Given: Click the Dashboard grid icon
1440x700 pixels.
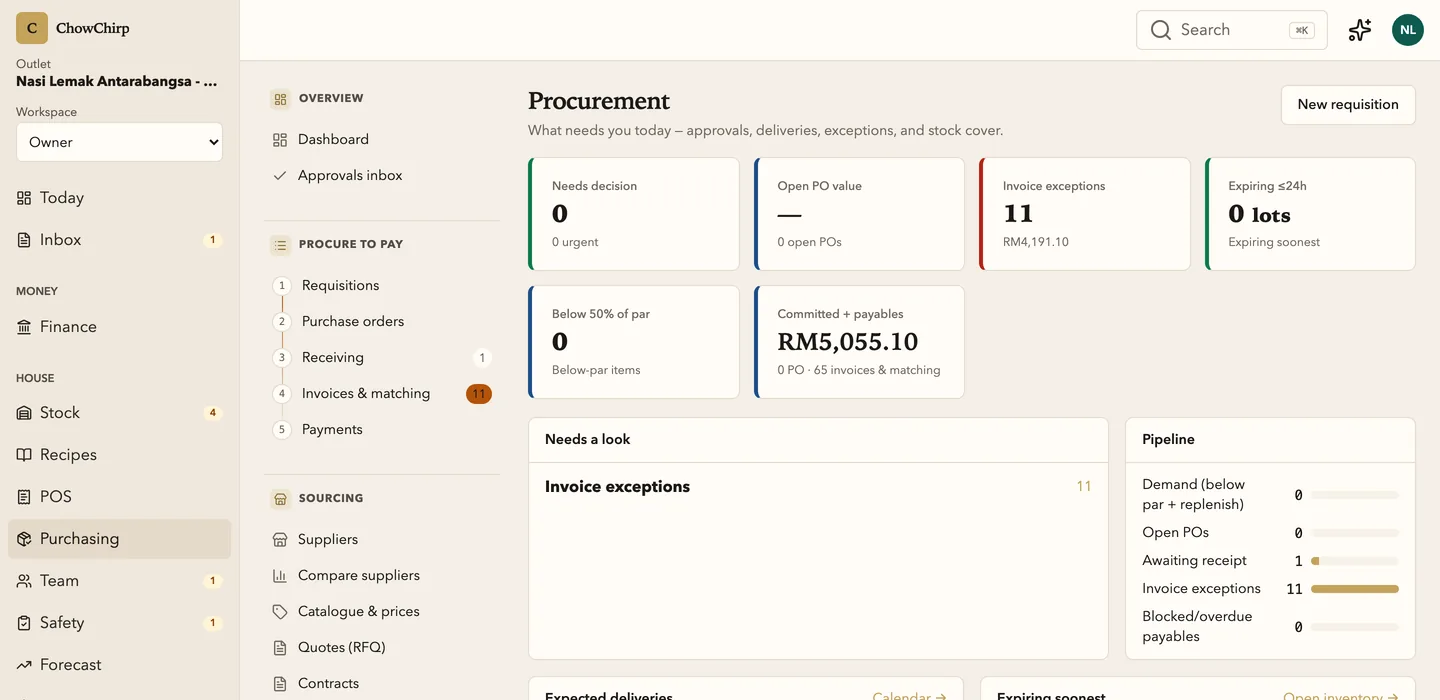Looking at the screenshot, I should pyautogui.click(x=280, y=140).
